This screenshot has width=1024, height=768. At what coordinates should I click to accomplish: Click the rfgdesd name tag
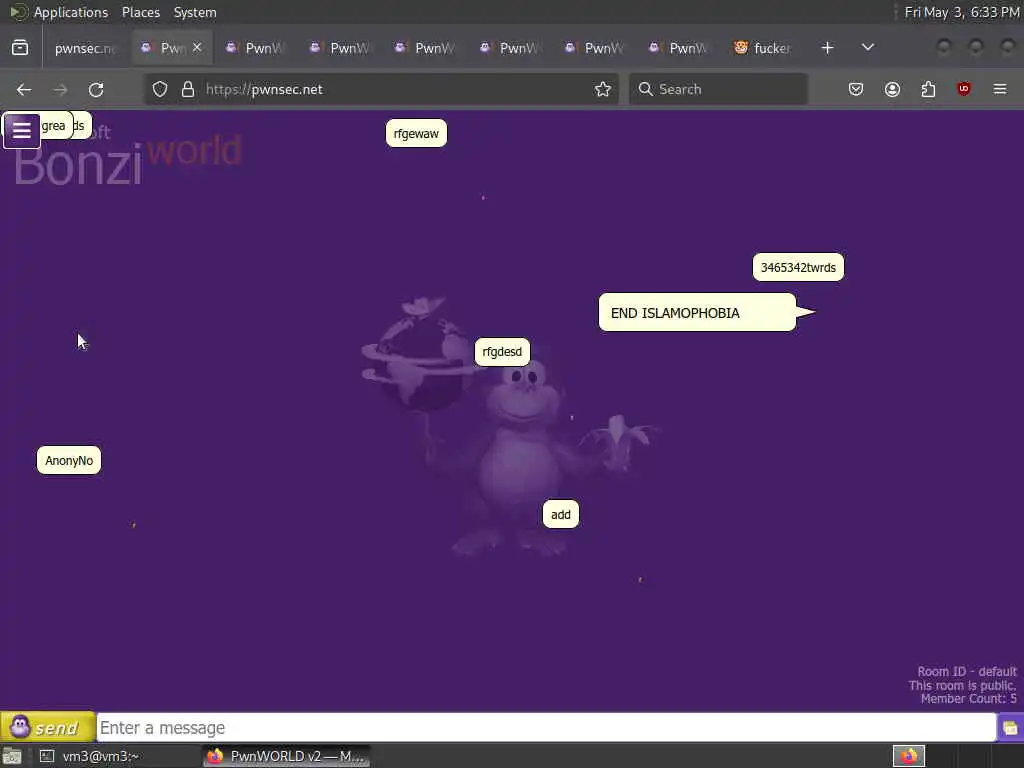click(x=502, y=351)
